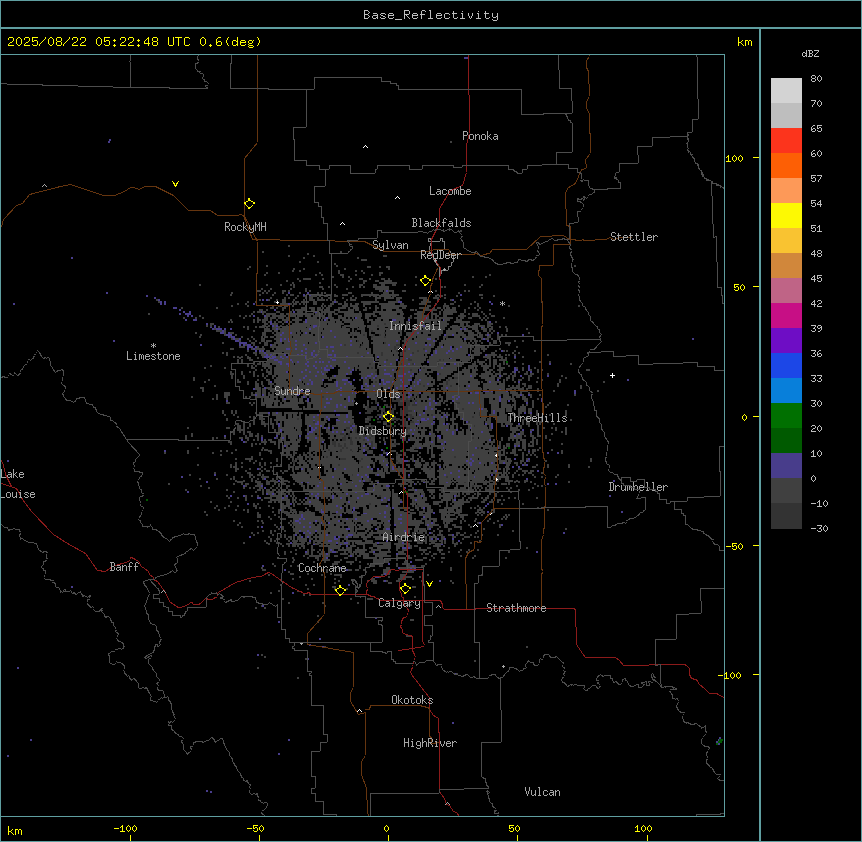The width and height of the screenshot is (862, 842).
Task: Click the asterisk marker above Limestone label
Action: coord(153,346)
